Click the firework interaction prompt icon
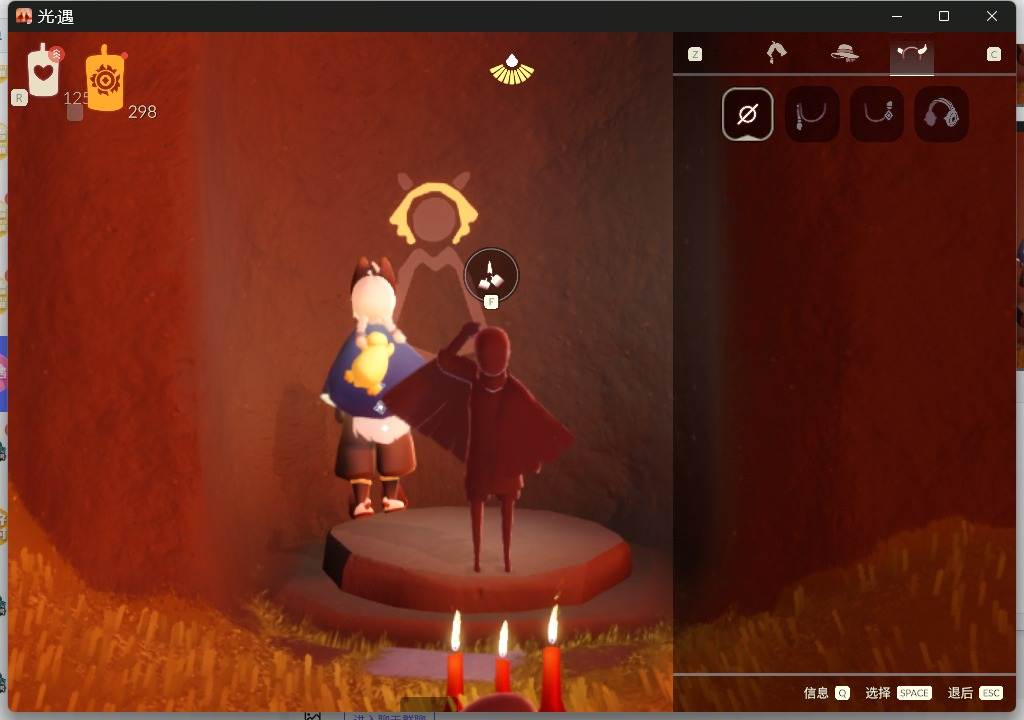The width and height of the screenshot is (1024, 720). [x=491, y=275]
